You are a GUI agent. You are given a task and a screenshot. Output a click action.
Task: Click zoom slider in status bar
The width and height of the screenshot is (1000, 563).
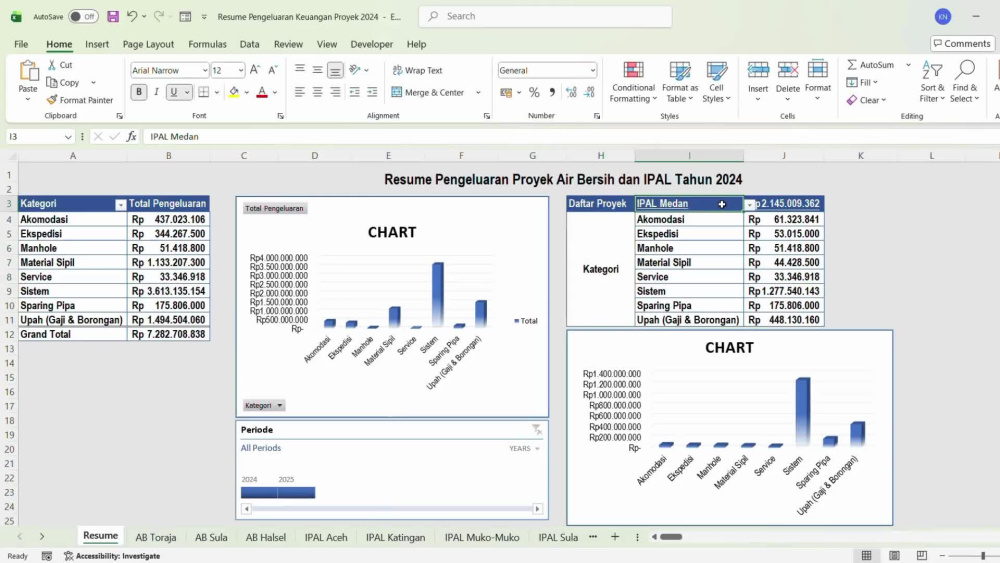tap(983, 555)
